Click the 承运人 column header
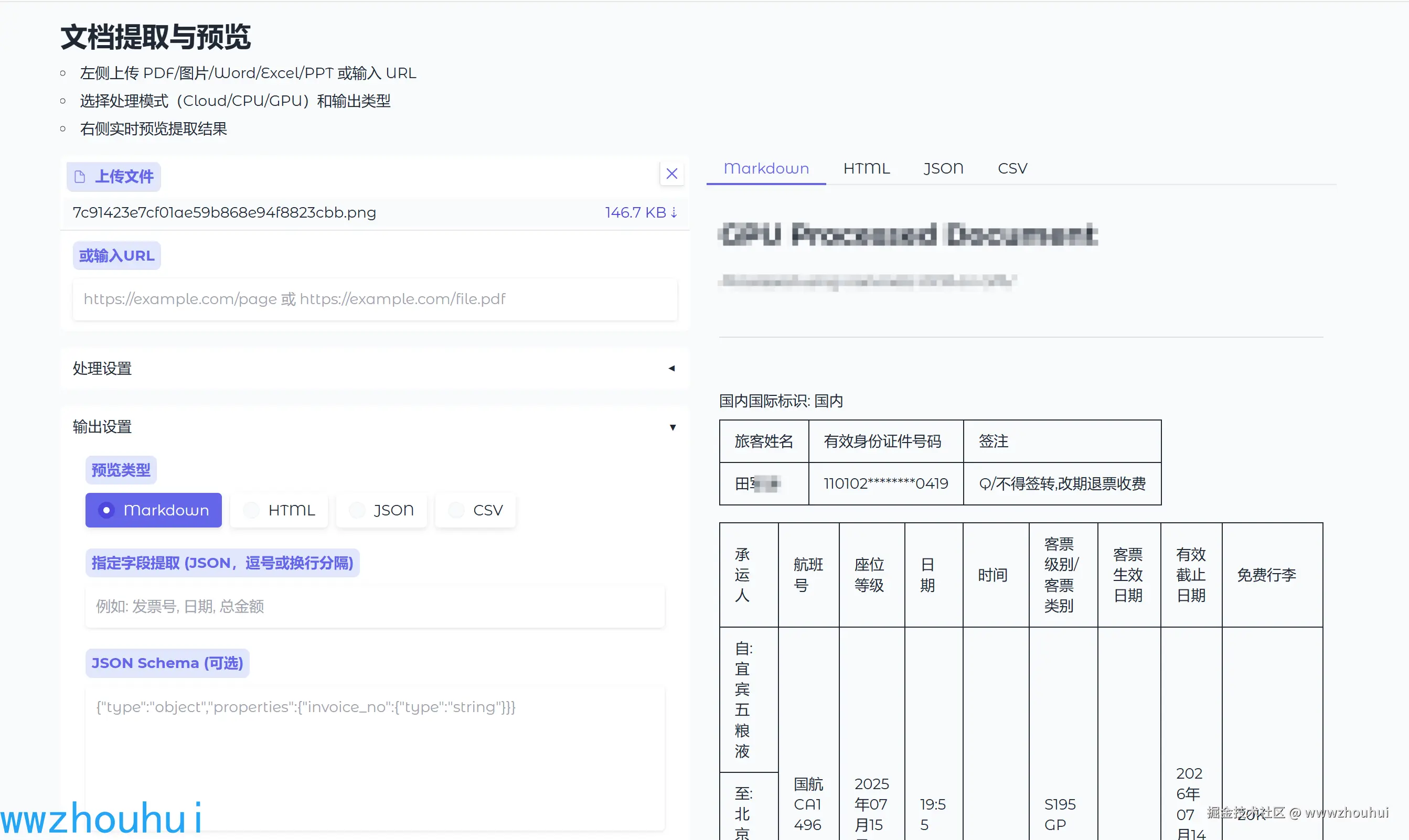The image size is (1409, 840). tap(749, 575)
